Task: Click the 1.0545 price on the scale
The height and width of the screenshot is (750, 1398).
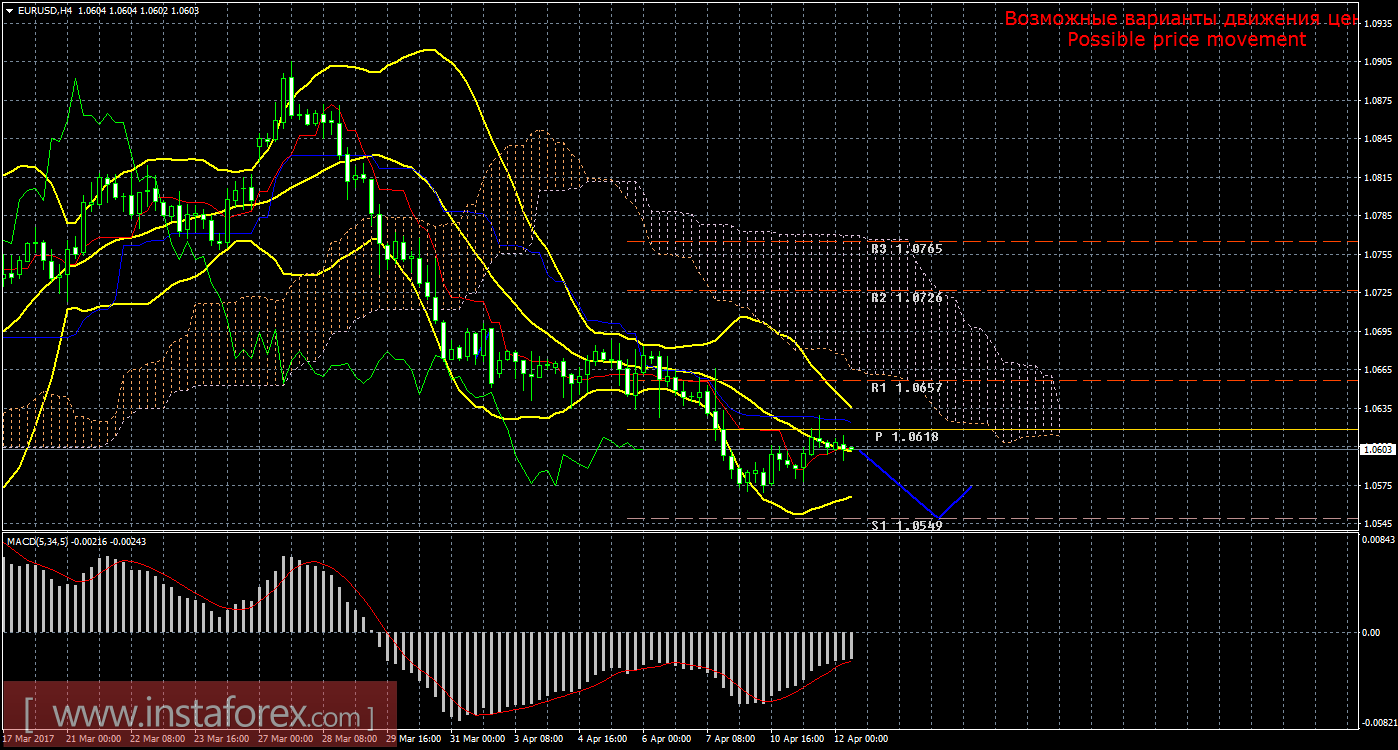Action: pos(1378,523)
